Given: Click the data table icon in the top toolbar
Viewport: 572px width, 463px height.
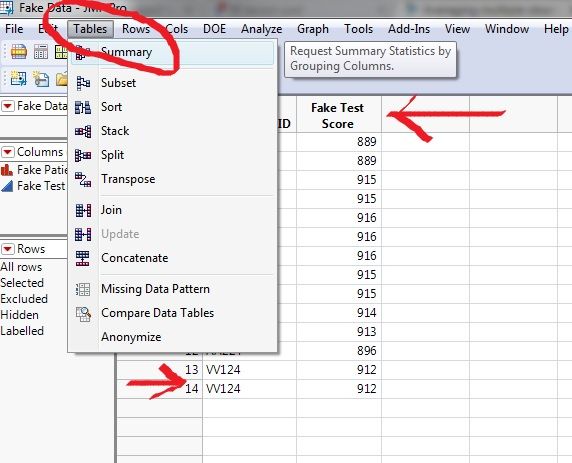Looking at the screenshot, I should [18, 51].
